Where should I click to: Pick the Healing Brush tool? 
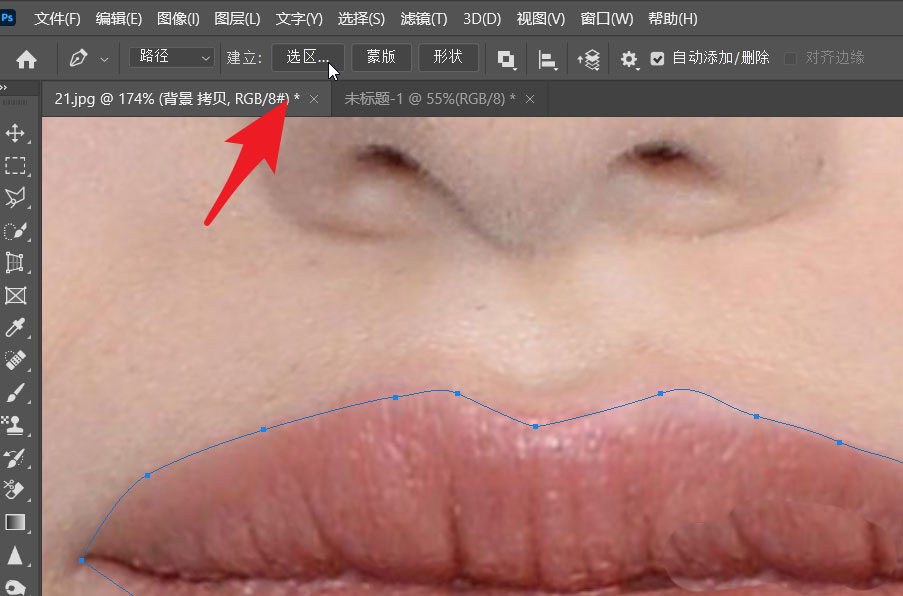coord(15,361)
